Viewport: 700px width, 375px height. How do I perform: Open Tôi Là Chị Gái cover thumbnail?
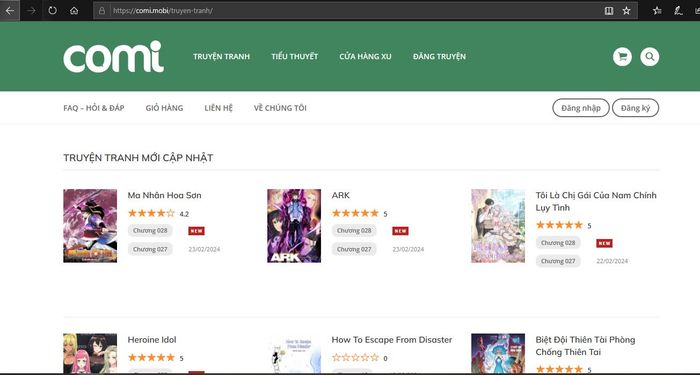[x=498, y=226]
